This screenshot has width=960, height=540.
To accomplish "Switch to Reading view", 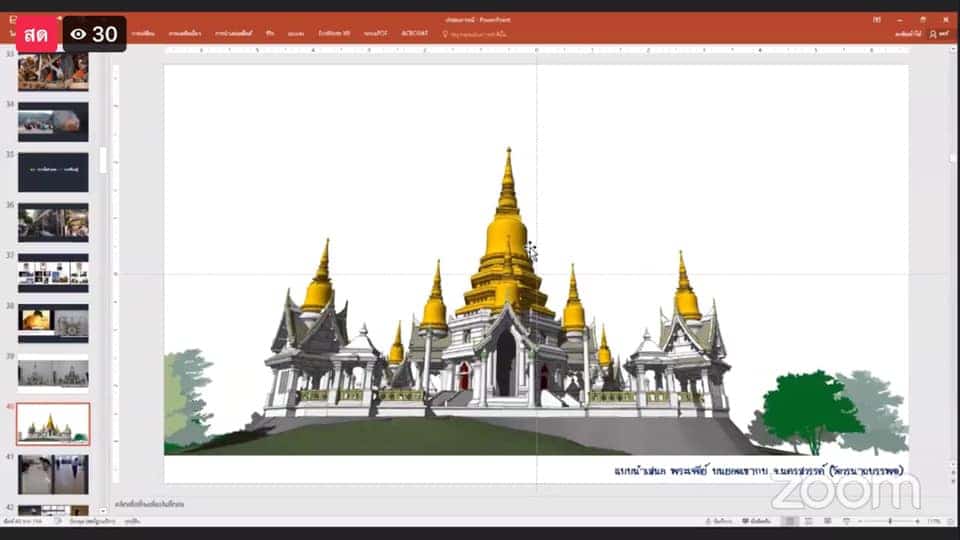I will (828, 521).
